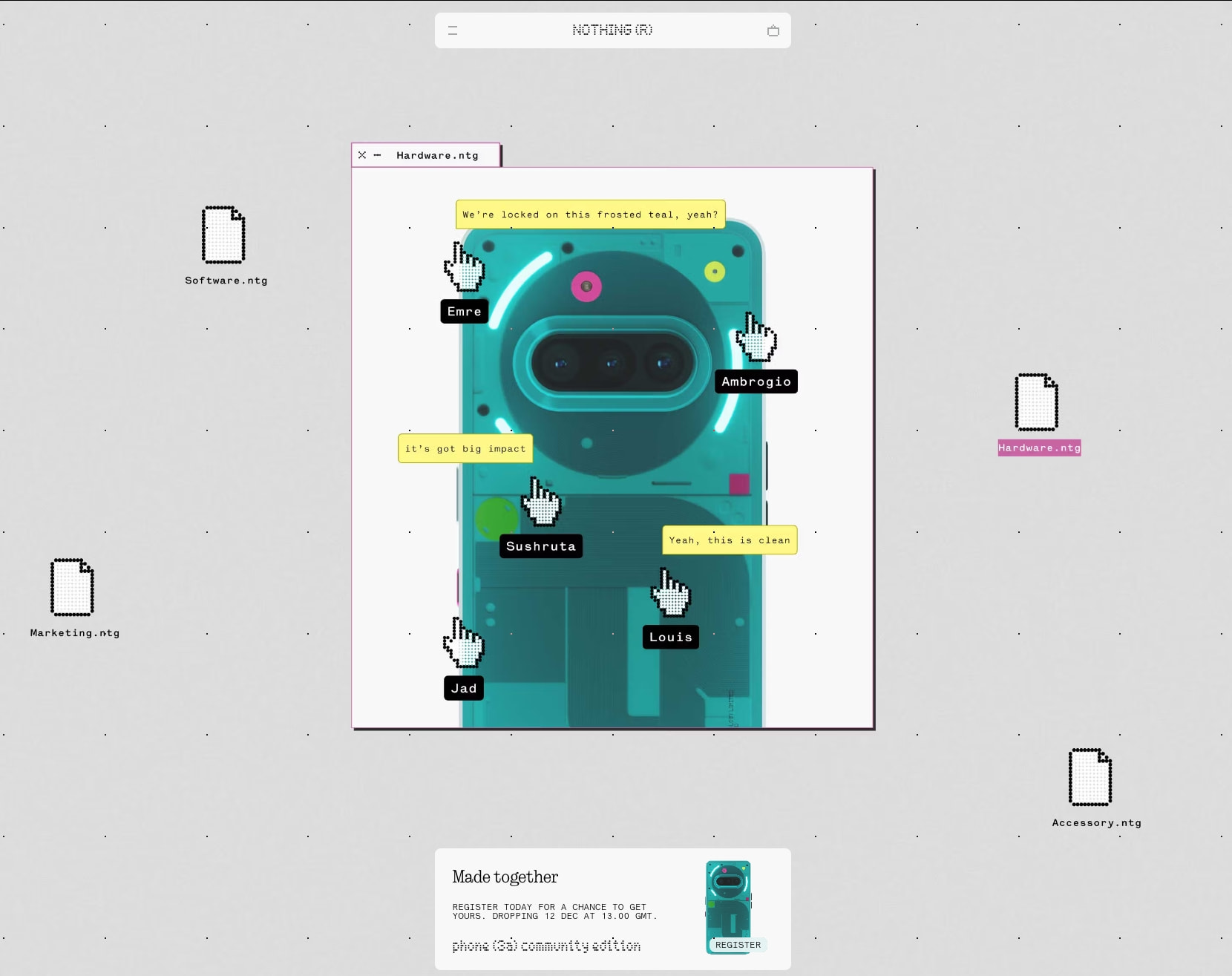Image resolution: width=1232 pixels, height=976 pixels.
Task: Close the Hardware.ntg window with X
Action: click(x=362, y=155)
